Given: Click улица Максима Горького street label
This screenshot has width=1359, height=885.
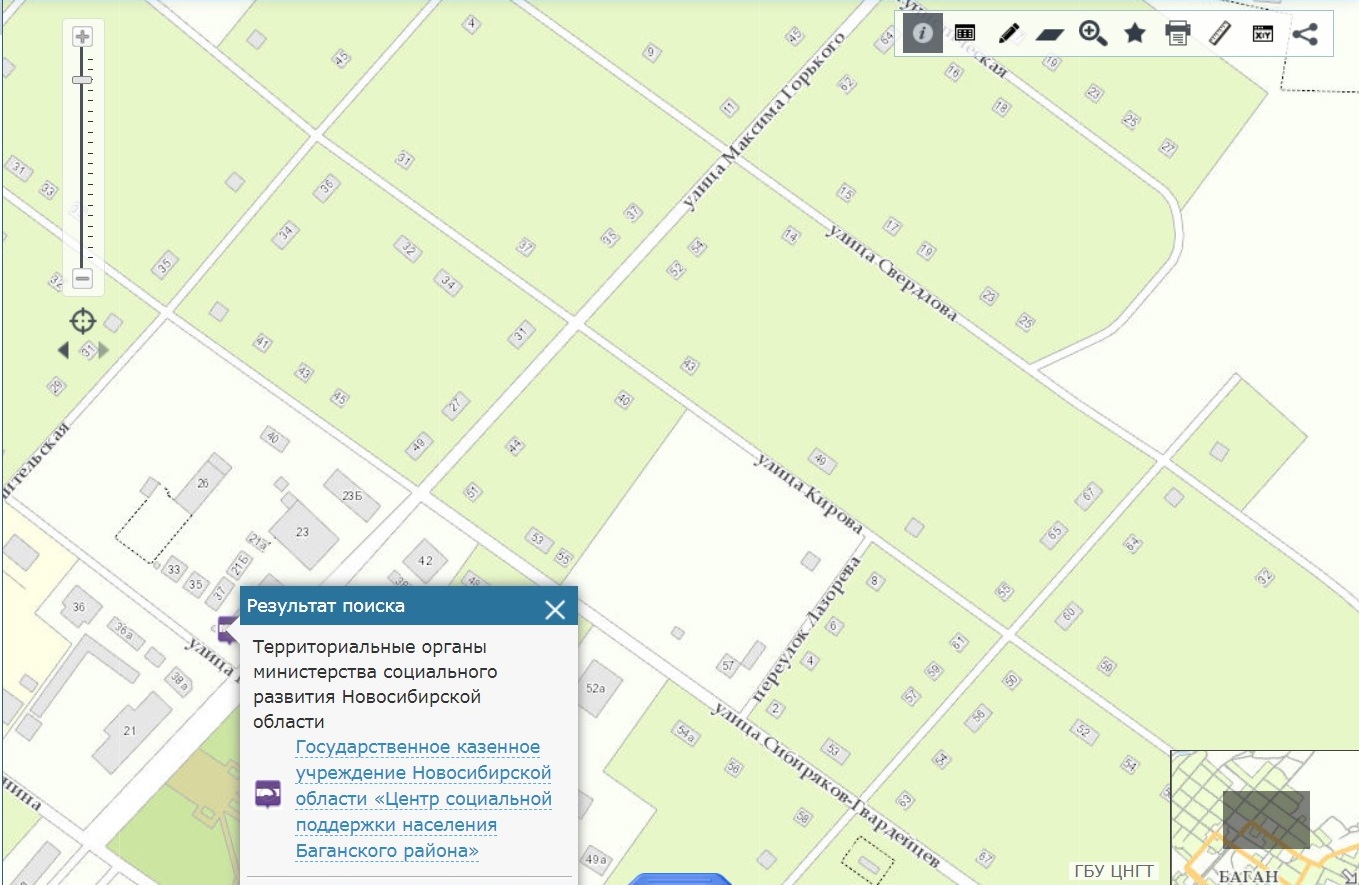Looking at the screenshot, I should pyautogui.click(x=764, y=123).
